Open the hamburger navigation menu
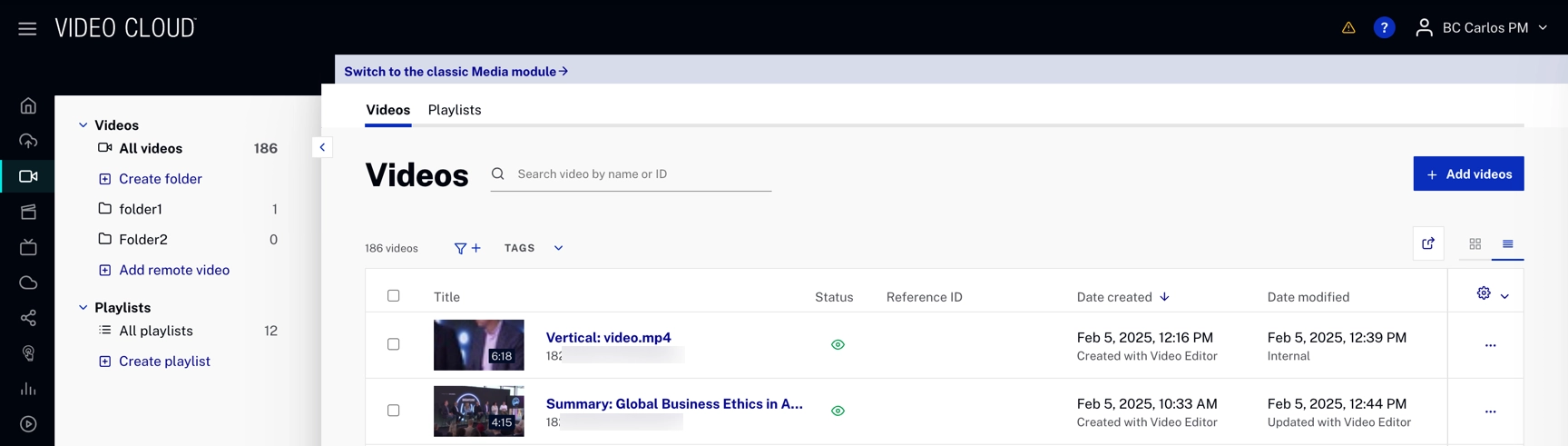1568x446 pixels. (27, 29)
